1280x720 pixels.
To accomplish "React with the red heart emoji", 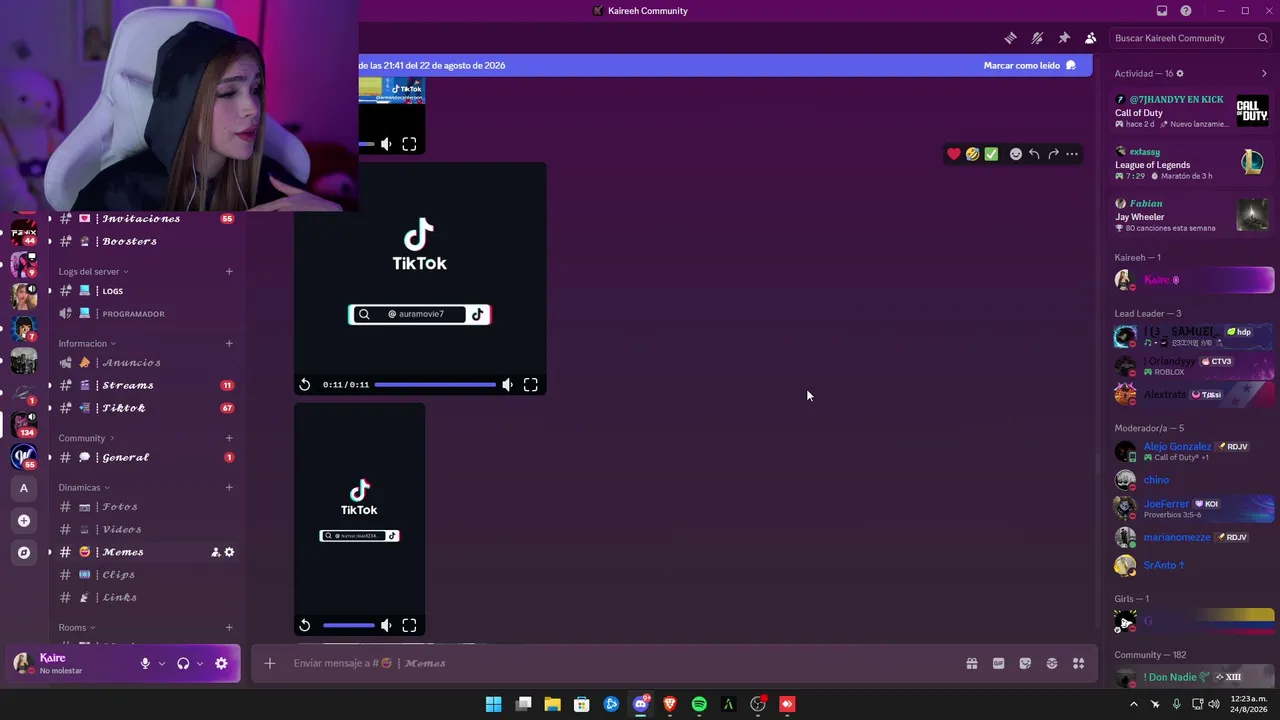I will pos(954,154).
